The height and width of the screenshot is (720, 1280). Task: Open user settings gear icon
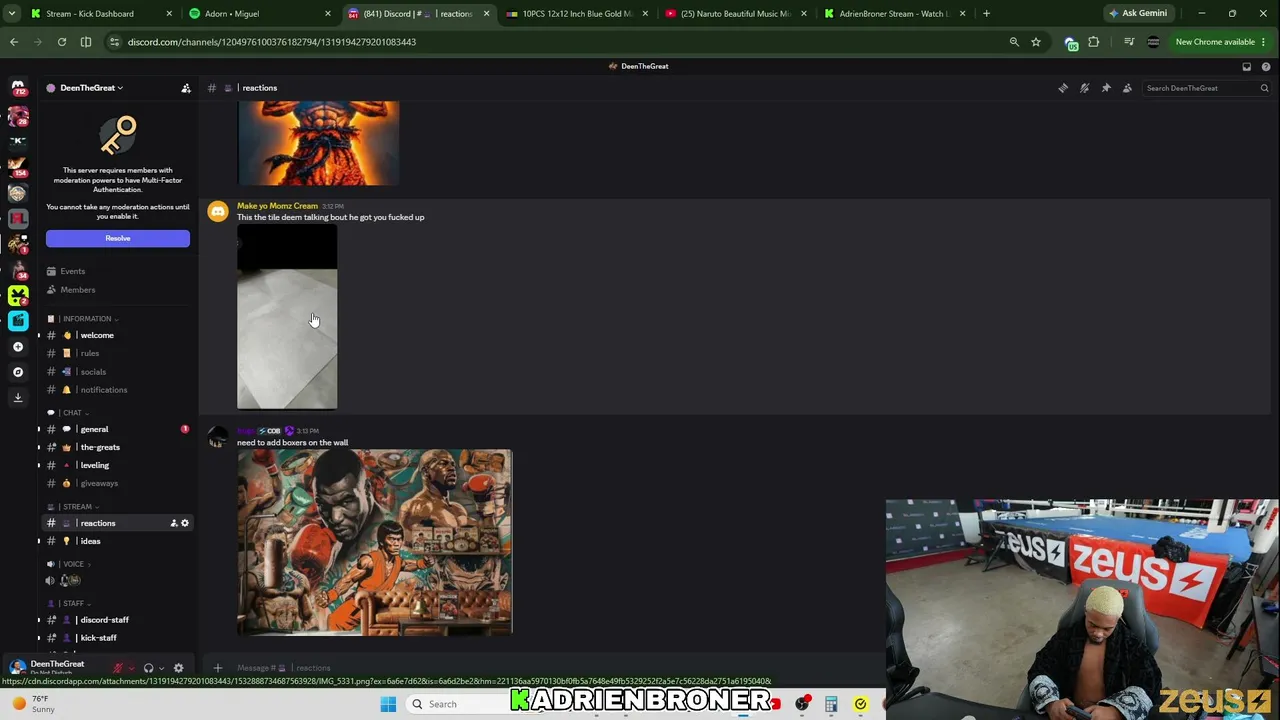click(x=178, y=668)
